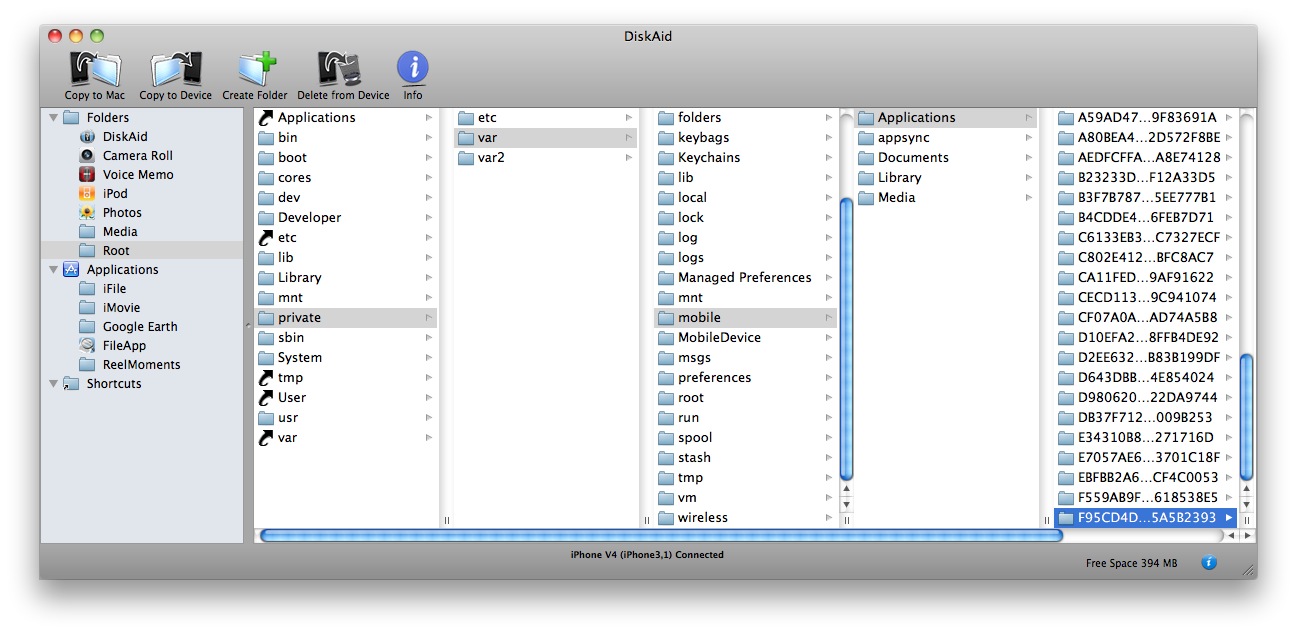Screen dimensions: 1297x634
Task: Select the Photos sidebar item
Action: (x=122, y=213)
